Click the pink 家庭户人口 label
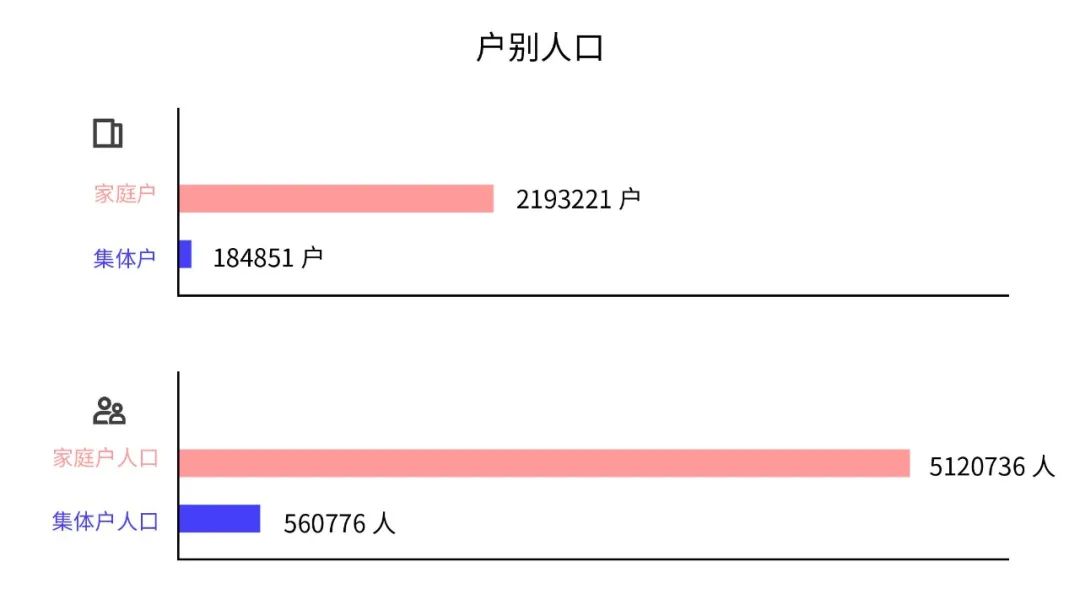The height and width of the screenshot is (594, 1080). (105, 459)
